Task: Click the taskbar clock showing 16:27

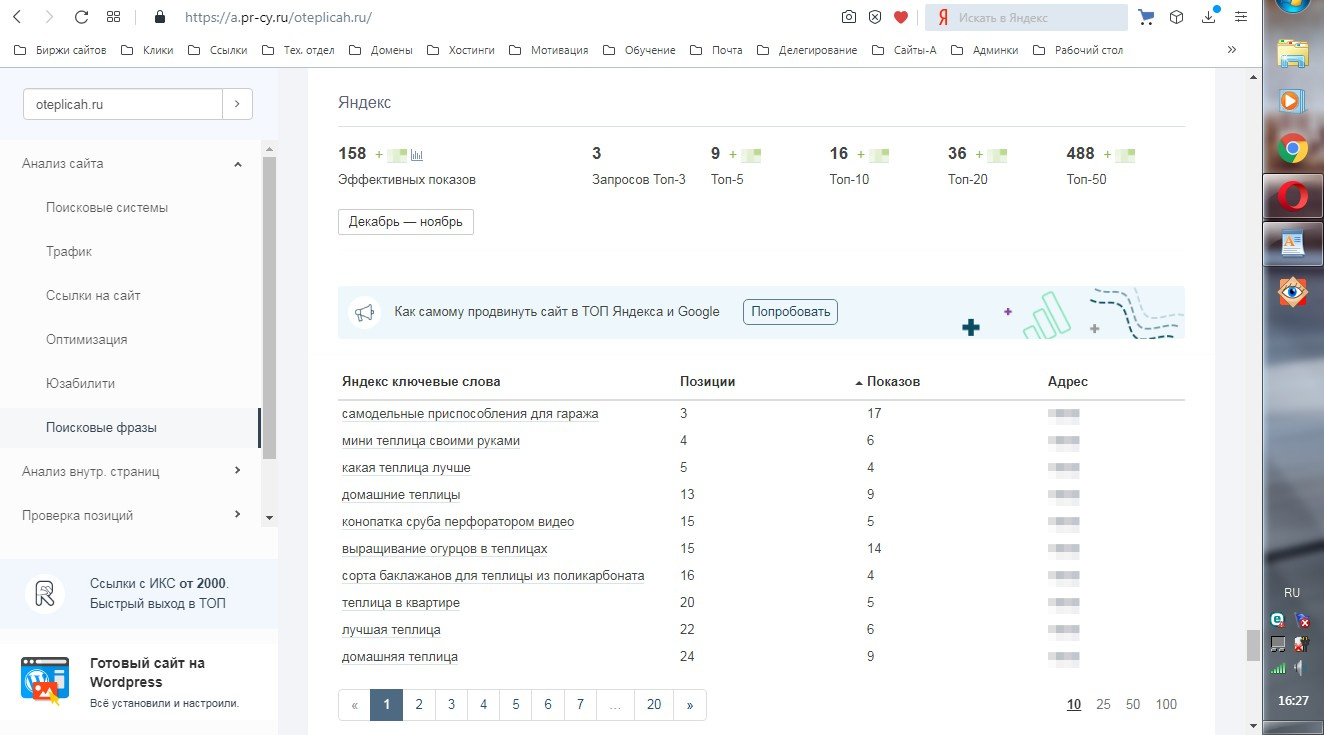Action: 1293,701
